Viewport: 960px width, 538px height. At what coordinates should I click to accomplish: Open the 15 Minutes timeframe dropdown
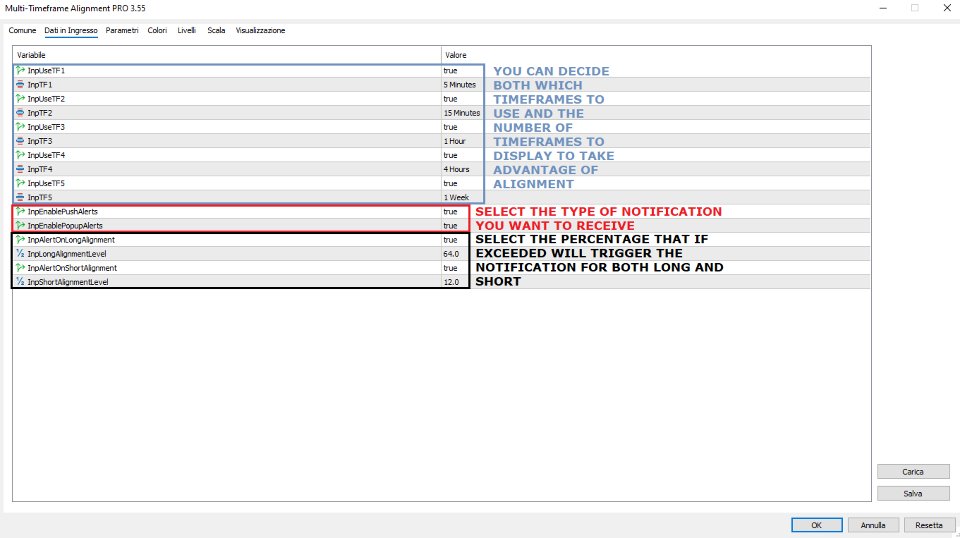point(462,113)
